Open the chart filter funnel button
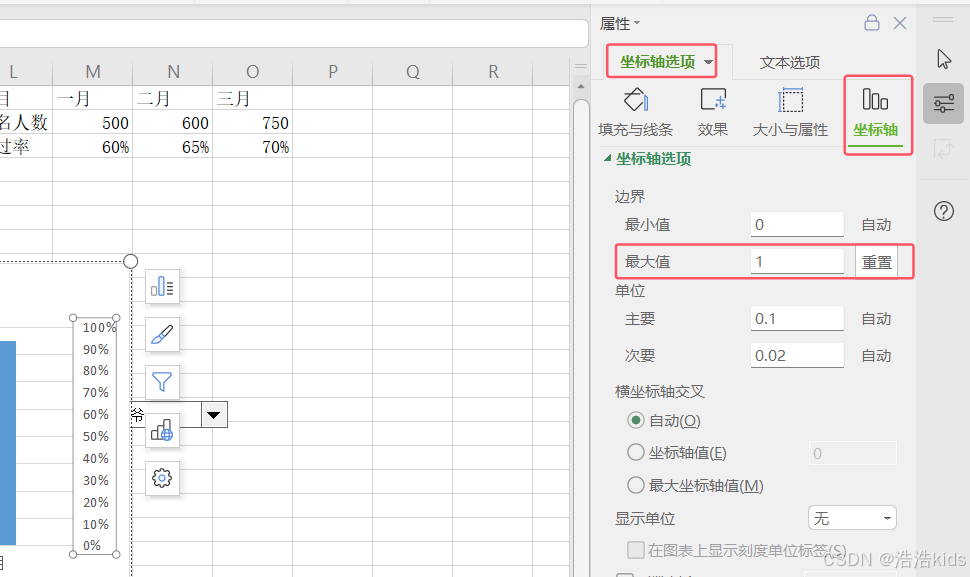Image resolution: width=970 pixels, height=577 pixels. pyautogui.click(x=162, y=382)
